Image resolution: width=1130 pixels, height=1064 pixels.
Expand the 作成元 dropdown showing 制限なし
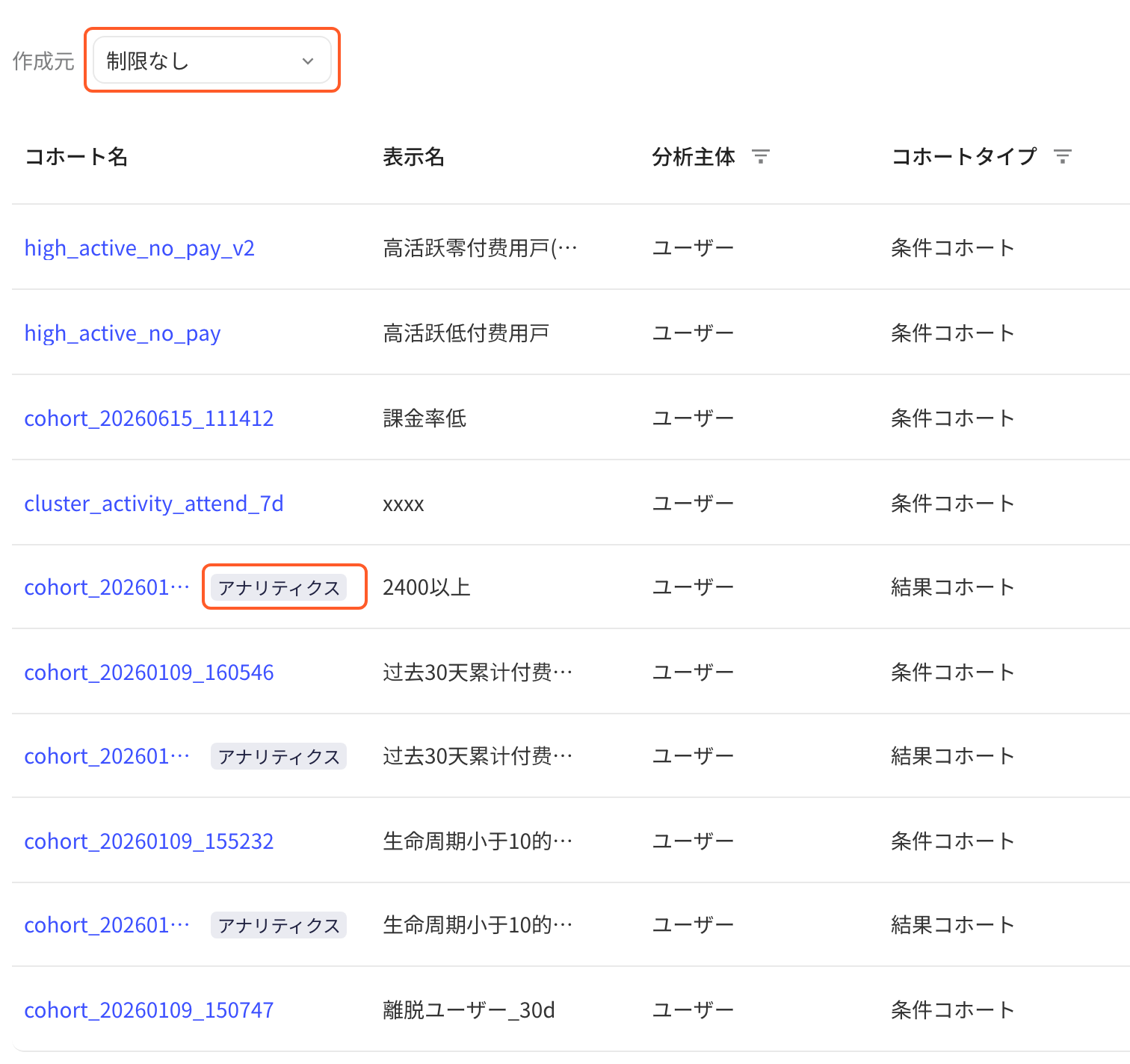pyautogui.click(x=212, y=61)
